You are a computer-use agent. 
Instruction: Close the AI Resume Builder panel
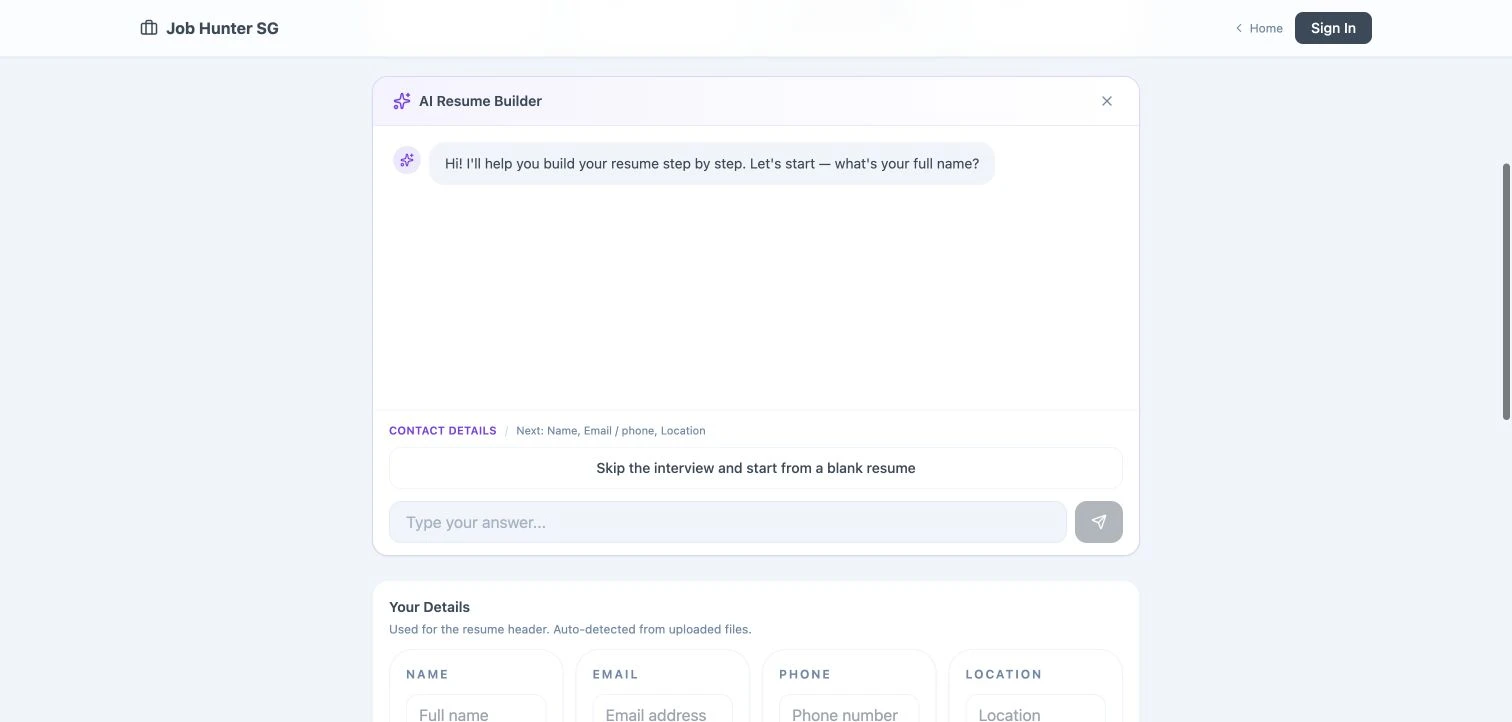pos(1107,101)
